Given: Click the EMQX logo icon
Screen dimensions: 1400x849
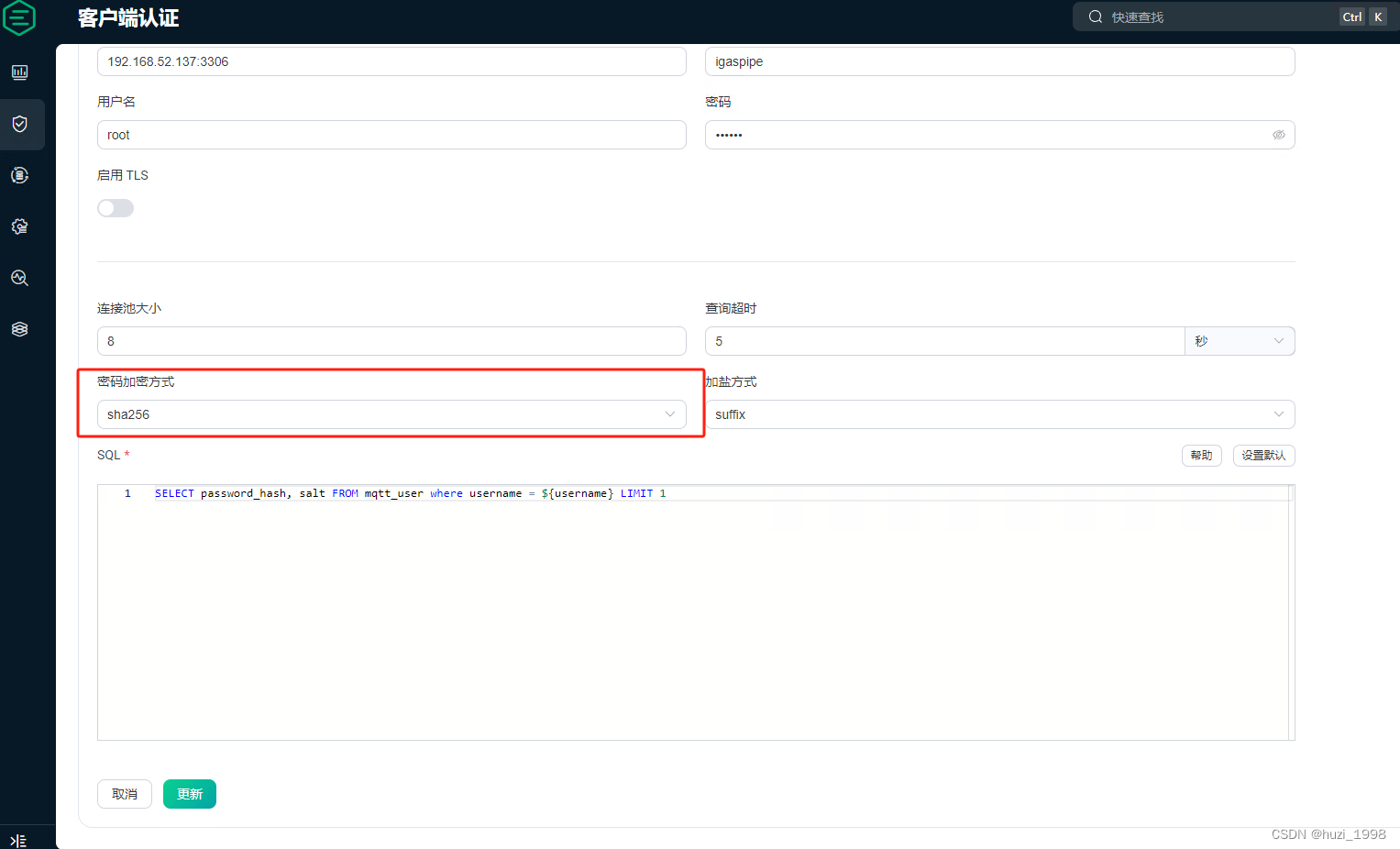Looking at the screenshot, I should (19, 17).
